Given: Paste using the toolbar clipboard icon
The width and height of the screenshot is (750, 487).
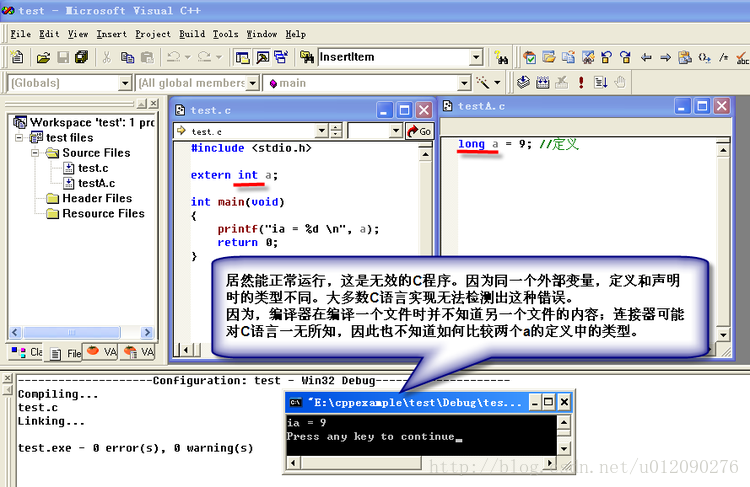Looking at the screenshot, I should click(x=147, y=57).
